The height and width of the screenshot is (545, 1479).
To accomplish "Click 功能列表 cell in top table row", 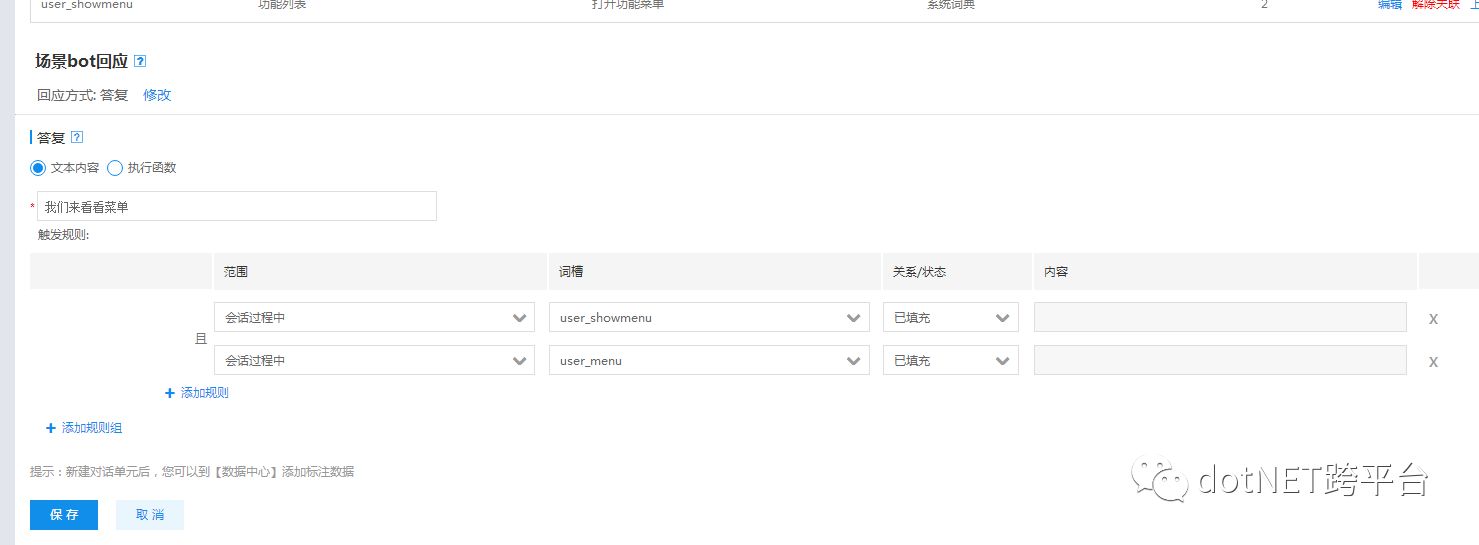I will pos(283,5).
